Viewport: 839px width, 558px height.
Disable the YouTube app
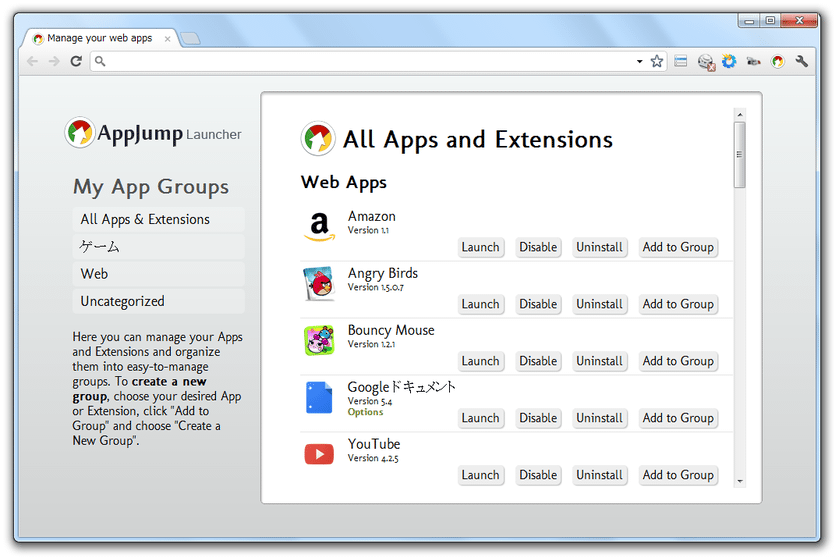pyautogui.click(x=538, y=475)
